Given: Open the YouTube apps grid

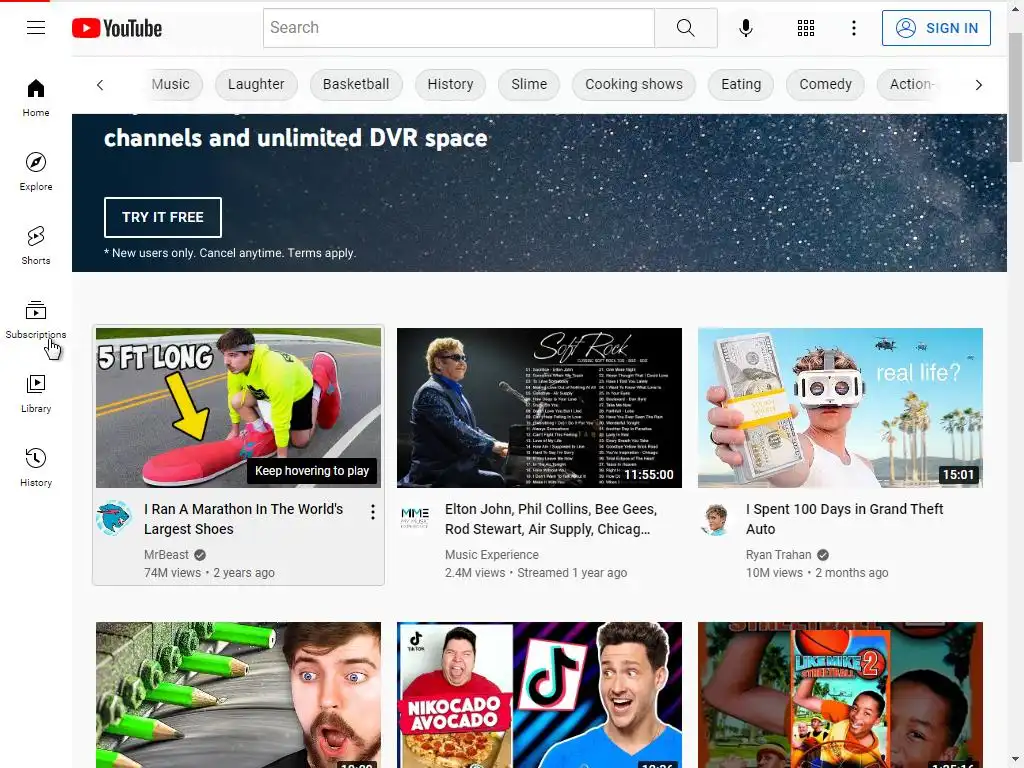Looking at the screenshot, I should (806, 28).
